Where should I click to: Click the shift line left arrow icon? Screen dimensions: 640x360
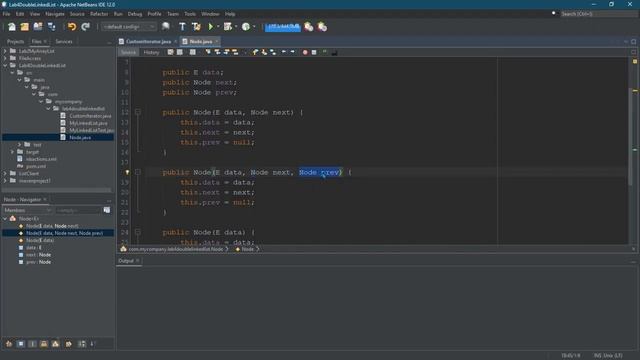pyautogui.click(x=284, y=52)
